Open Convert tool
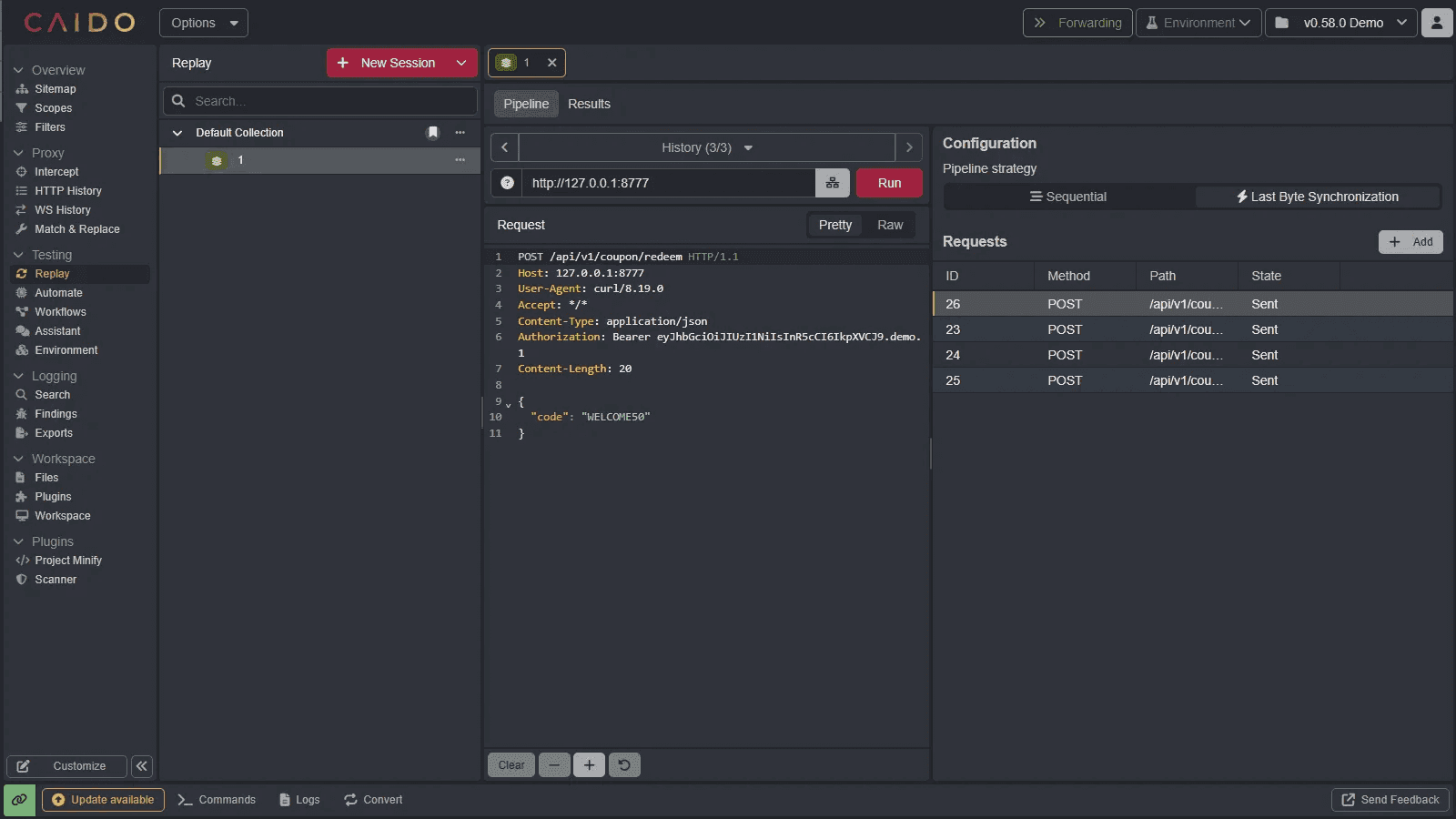The width and height of the screenshot is (1456, 819). (373, 800)
